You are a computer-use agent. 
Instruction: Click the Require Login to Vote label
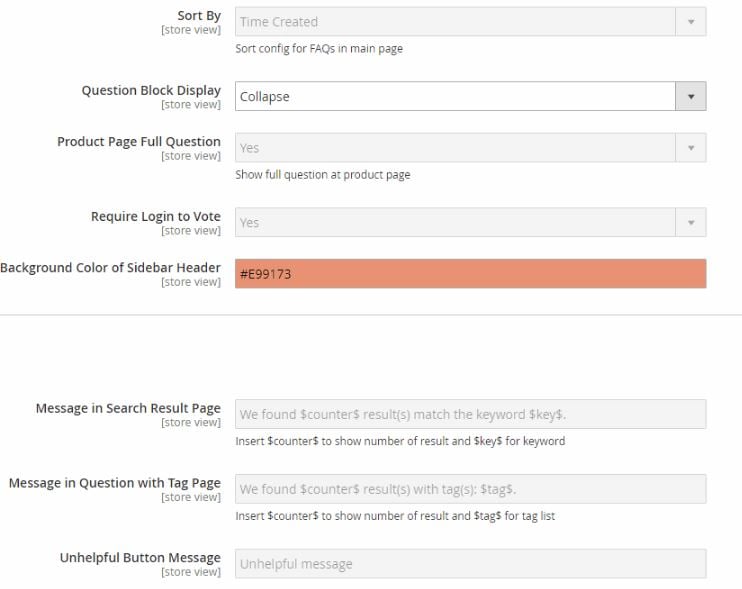pos(156,217)
